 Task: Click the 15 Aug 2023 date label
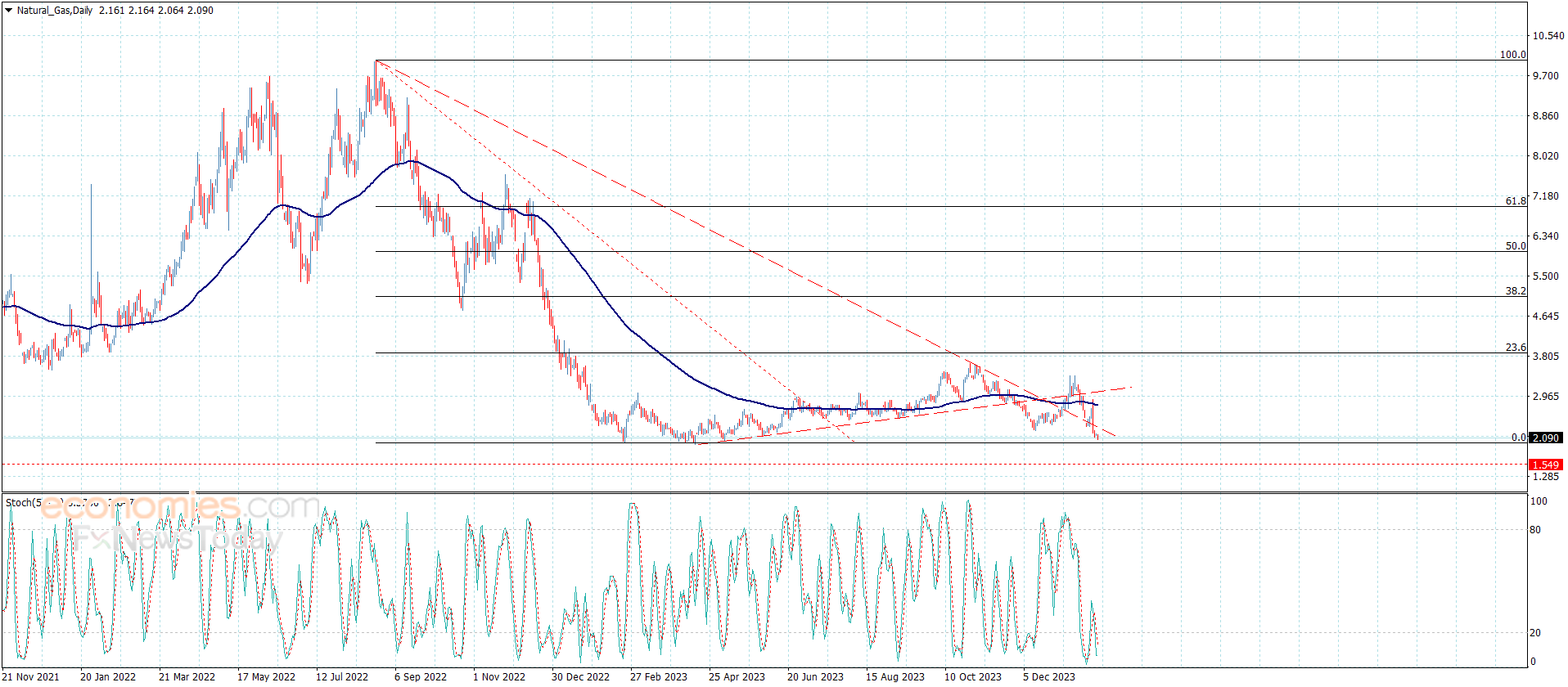[895, 676]
